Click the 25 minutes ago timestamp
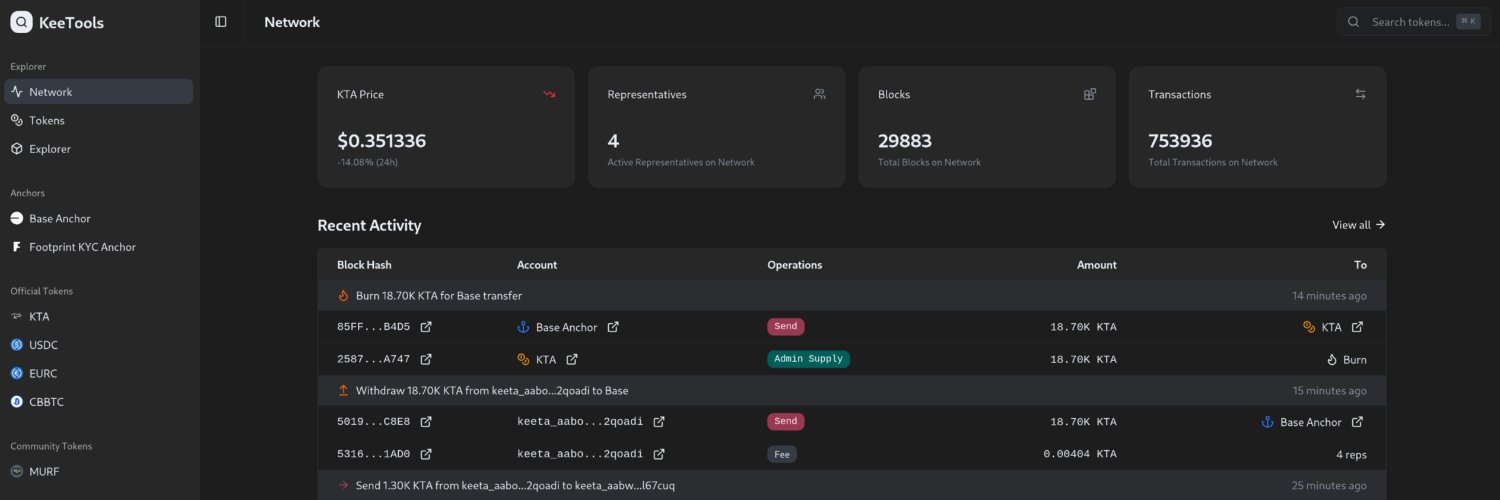Image resolution: width=1500 pixels, height=500 pixels. [1329, 485]
